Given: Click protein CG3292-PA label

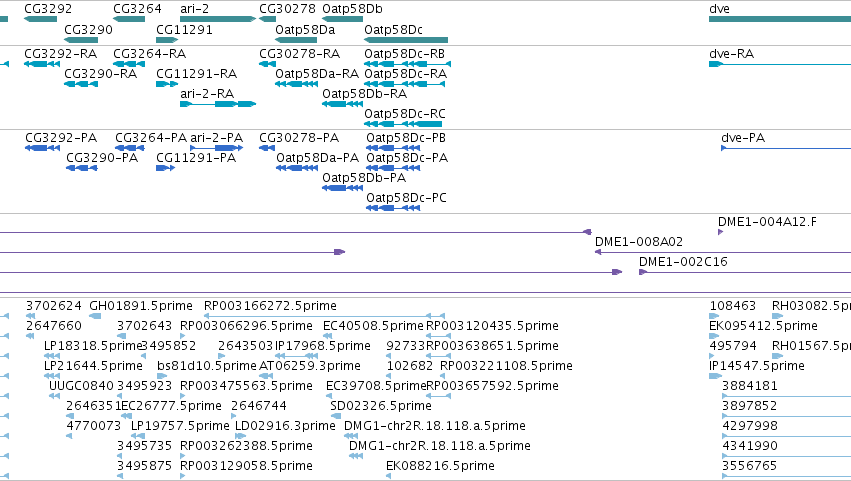Looking at the screenshot, I should (x=61, y=138).
